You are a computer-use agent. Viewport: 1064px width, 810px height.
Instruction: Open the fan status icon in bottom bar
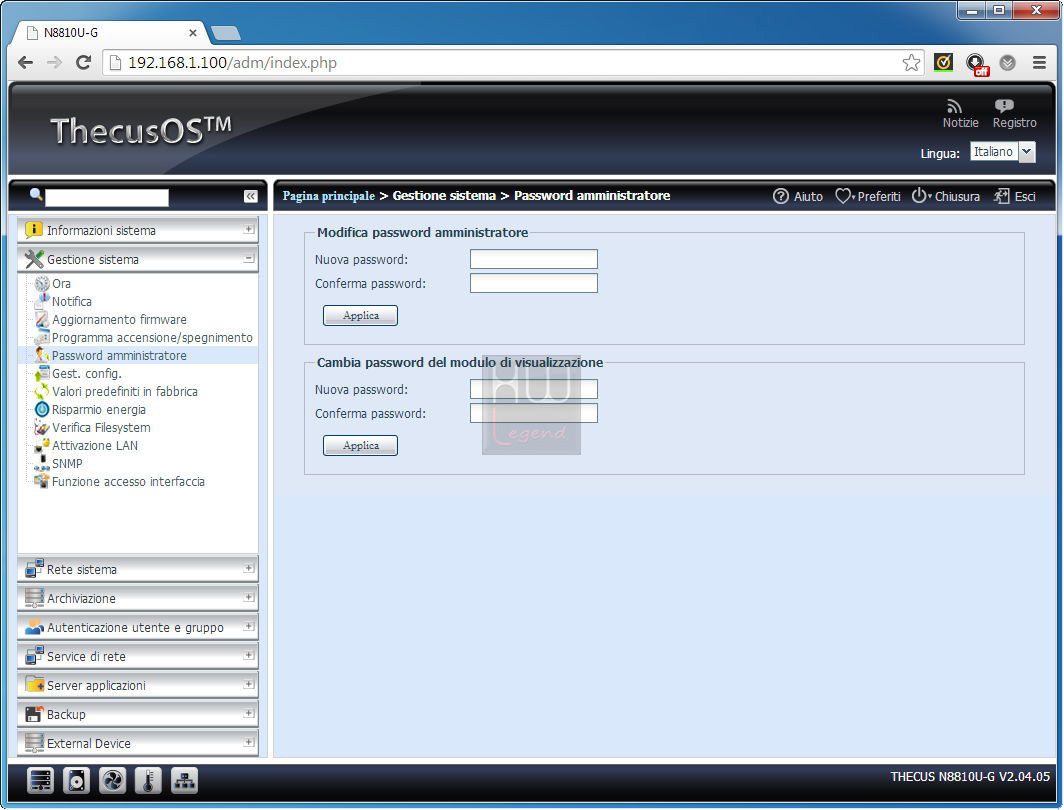point(112,781)
